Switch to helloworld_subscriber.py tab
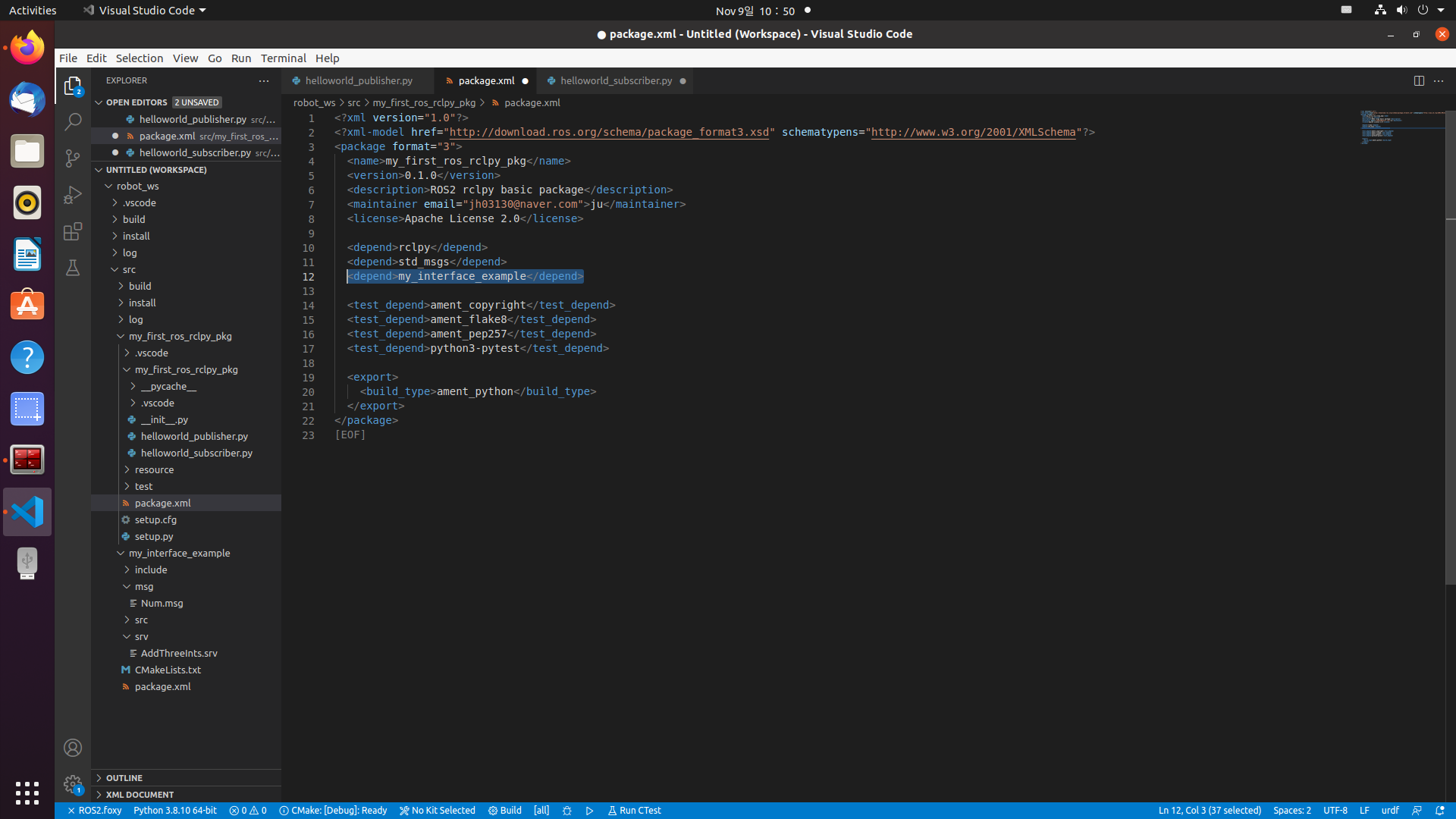This screenshot has height=819, width=1456. pyautogui.click(x=615, y=81)
